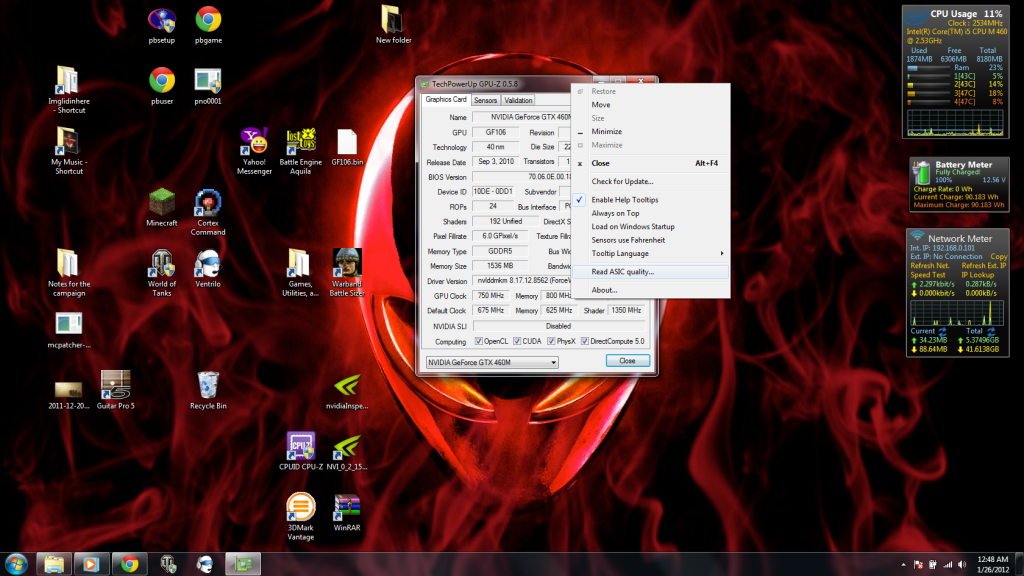Click the volume icon in system tray
The image size is (1024, 576).
tap(961, 564)
